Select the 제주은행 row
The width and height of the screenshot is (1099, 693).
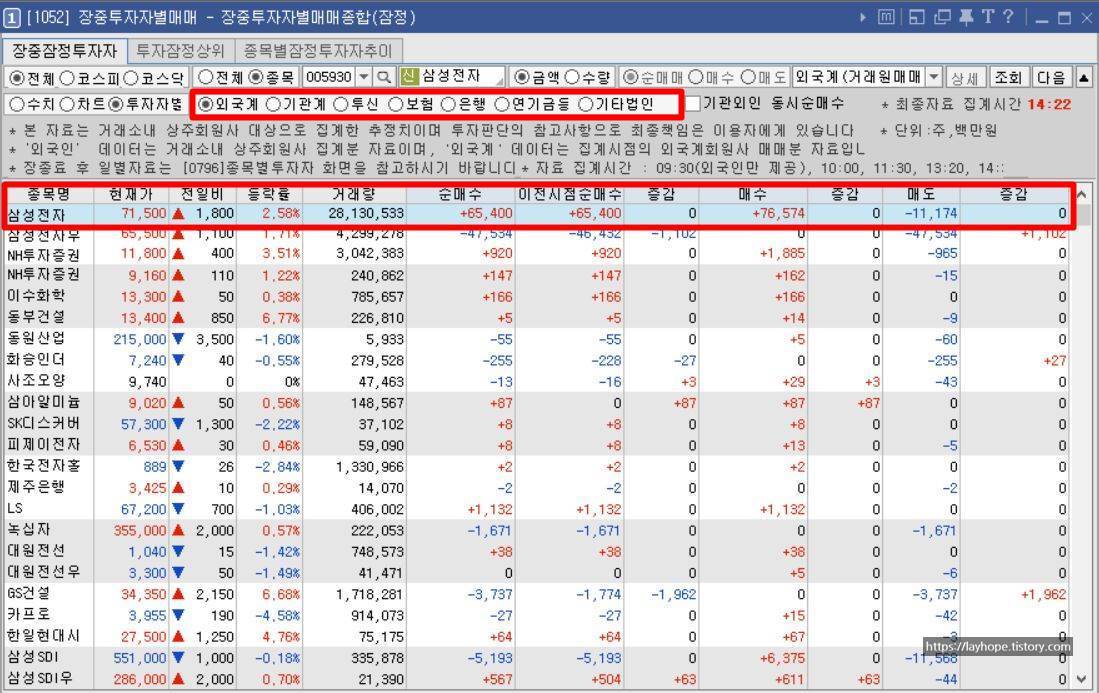tap(538, 488)
